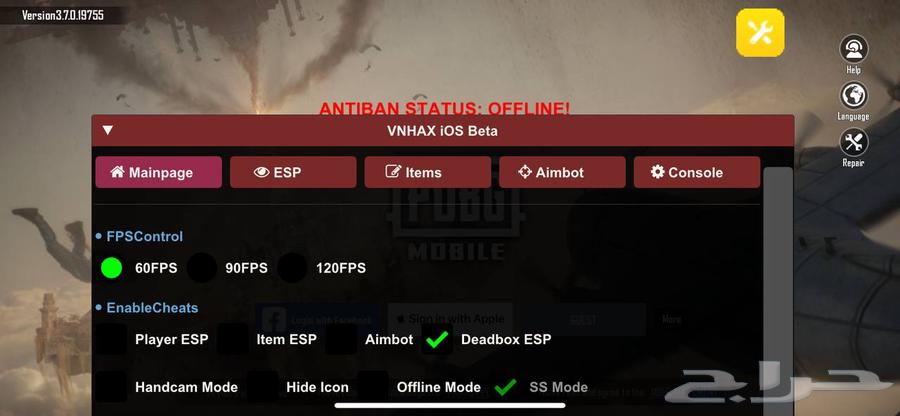Image resolution: width=900 pixels, height=416 pixels.
Task: Enable the Item ESP checkbox
Action: point(232,339)
